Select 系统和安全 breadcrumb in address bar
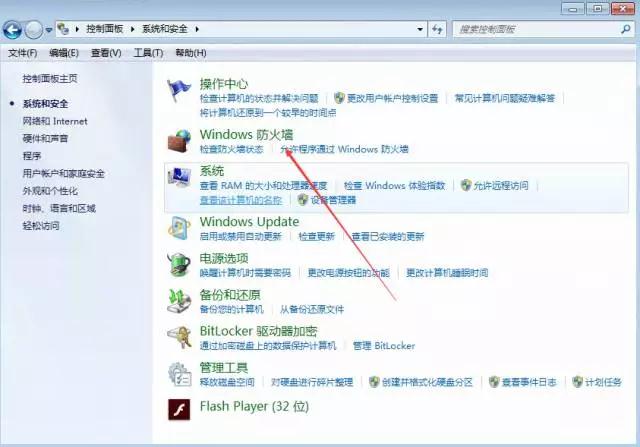This screenshot has height=447, width=640. click(x=164, y=29)
